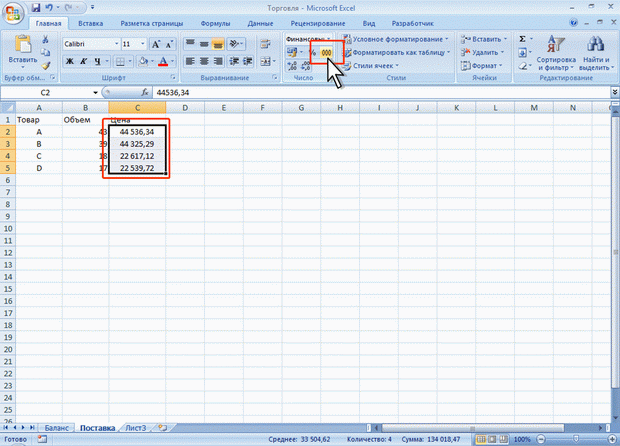The width and height of the screenshot is (620, 446).
Task: Decrease the cell indent
Action: click(234, 61)
